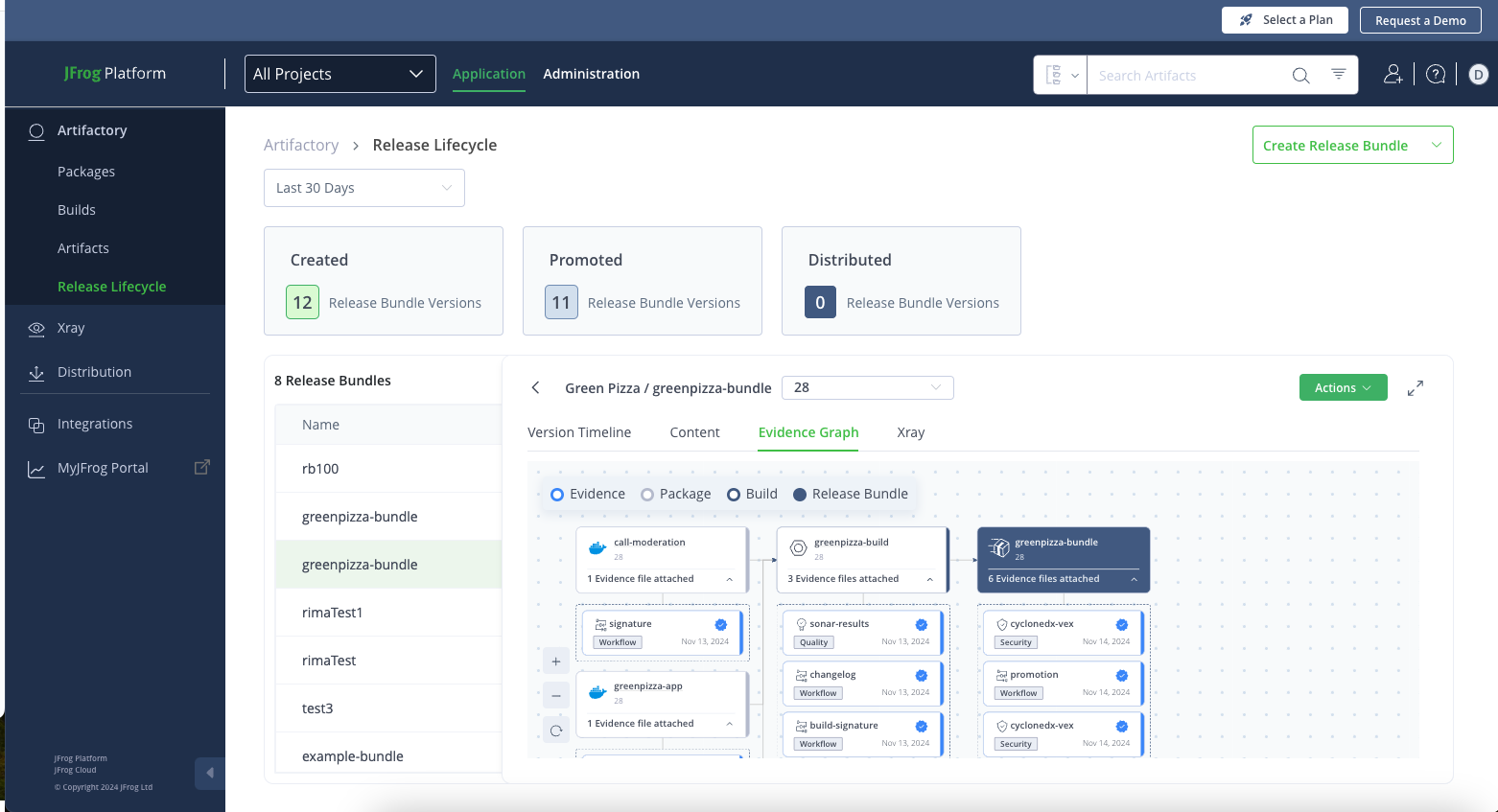The width and height of the screenshot is (1498, 812).
Task: Toggle the Package legend filter
Action: 647,495
